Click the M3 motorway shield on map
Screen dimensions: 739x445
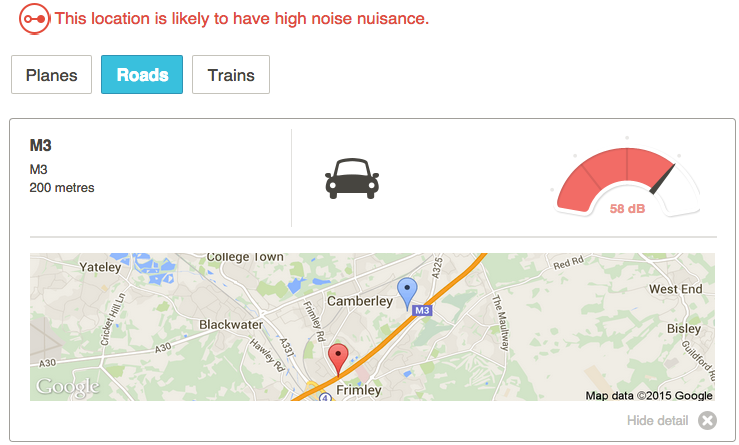coord(422,310)
